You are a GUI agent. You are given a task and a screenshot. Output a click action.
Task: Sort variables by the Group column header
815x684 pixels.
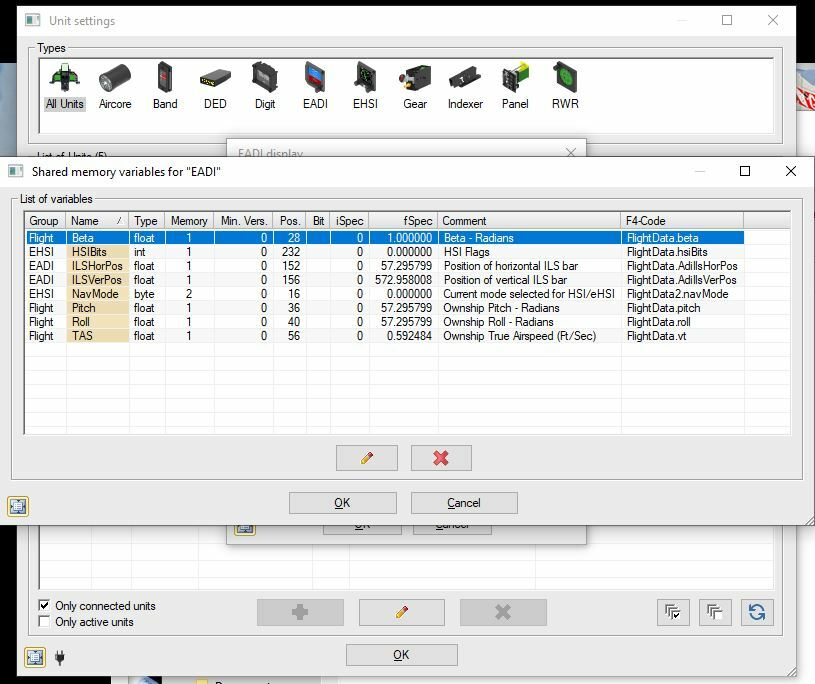point(45,221)
